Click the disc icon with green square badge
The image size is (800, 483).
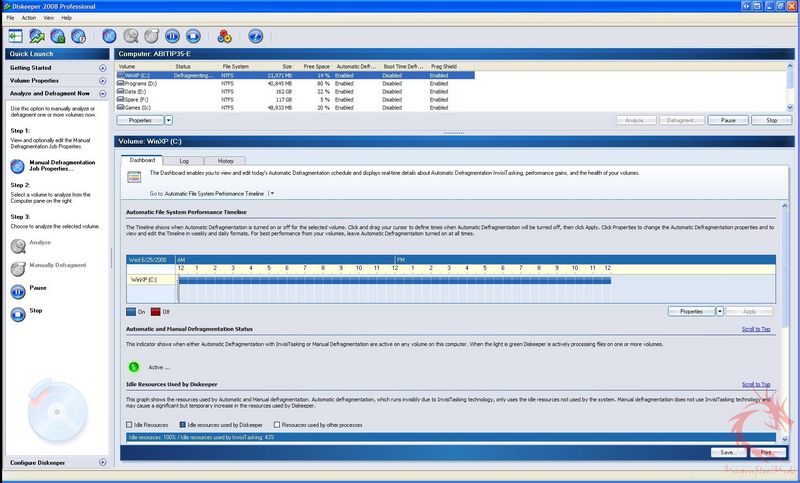point(58,36)
